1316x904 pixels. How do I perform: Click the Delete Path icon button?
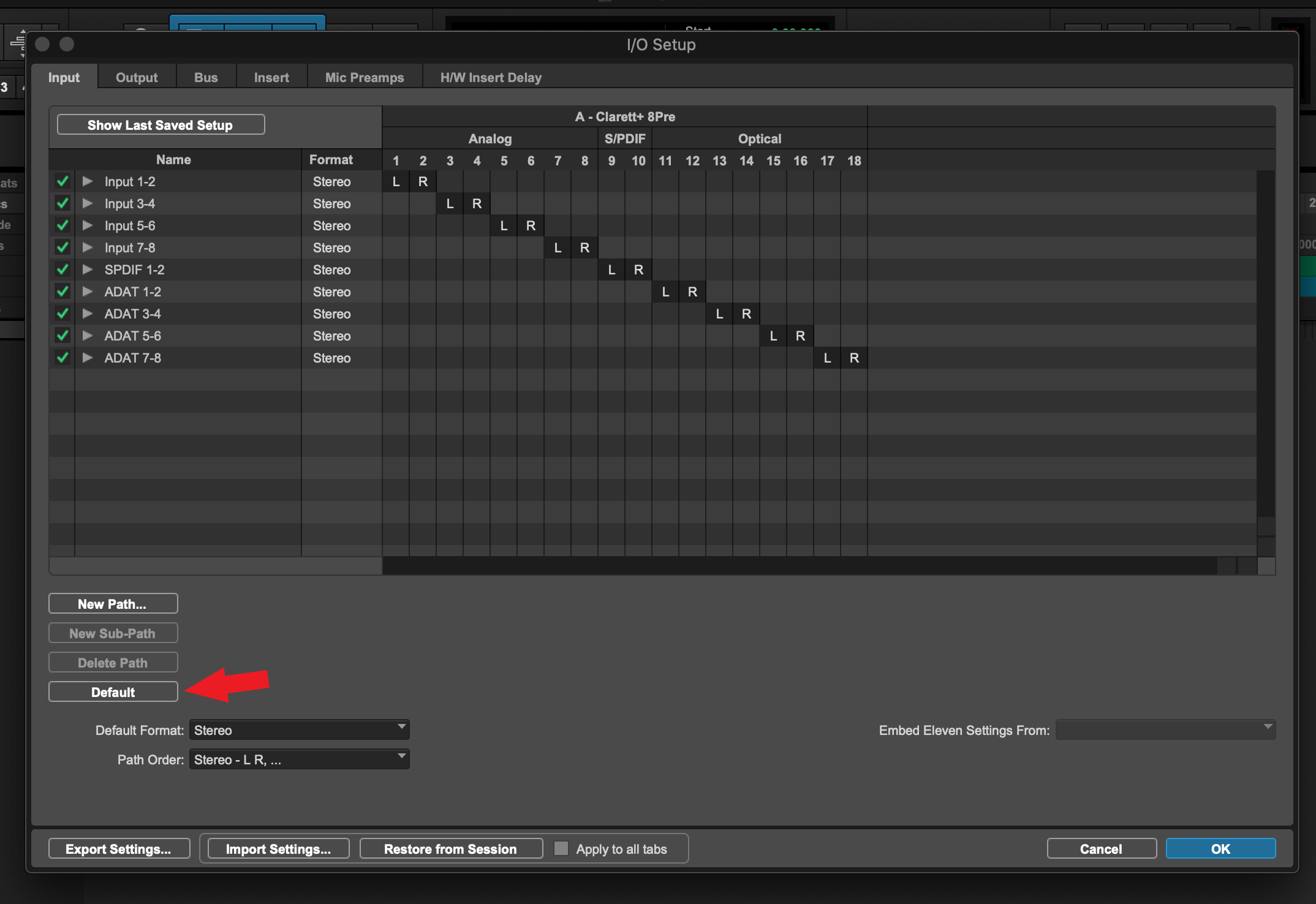point(113,662)
